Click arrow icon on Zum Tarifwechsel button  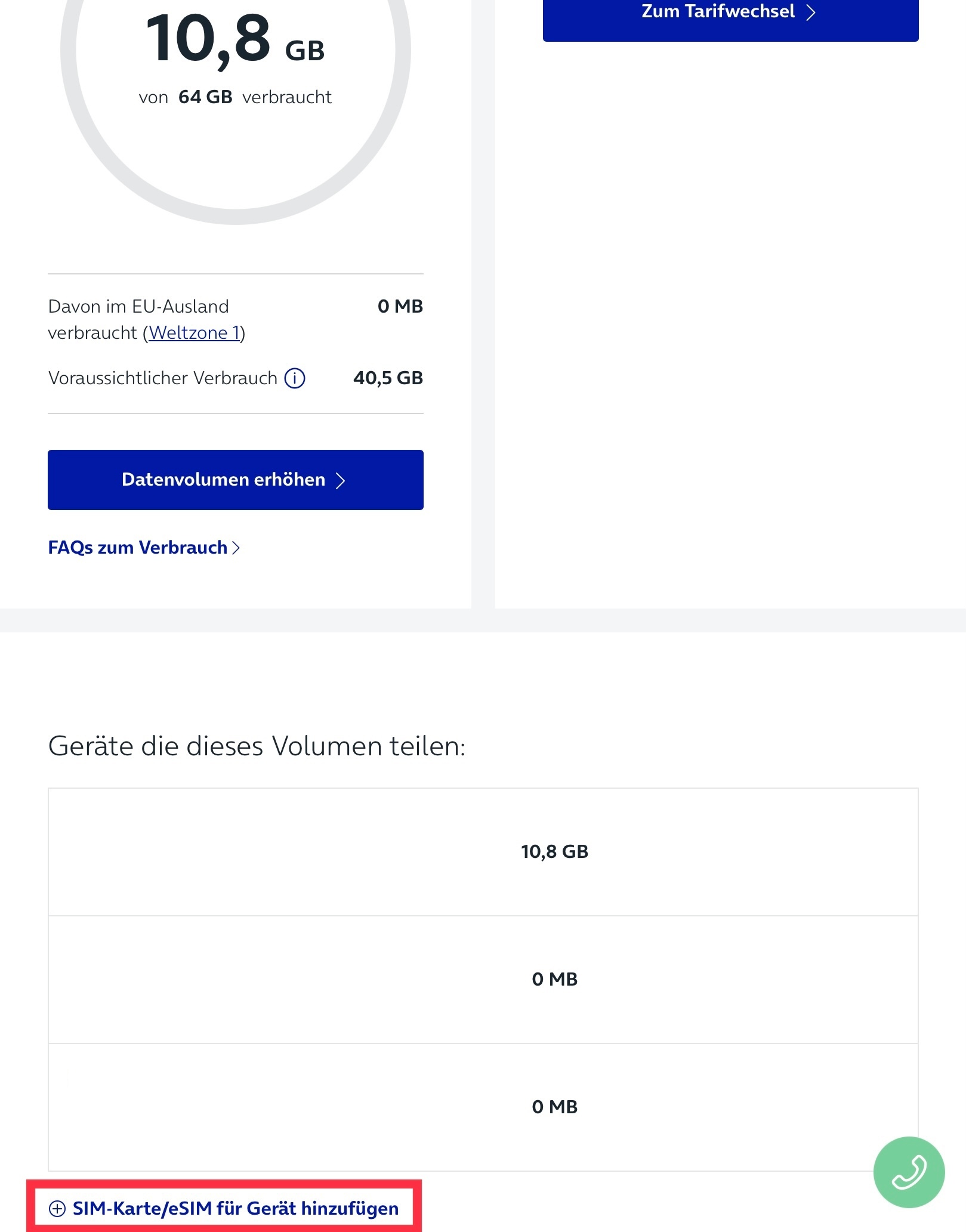click(x=810, y=12)
